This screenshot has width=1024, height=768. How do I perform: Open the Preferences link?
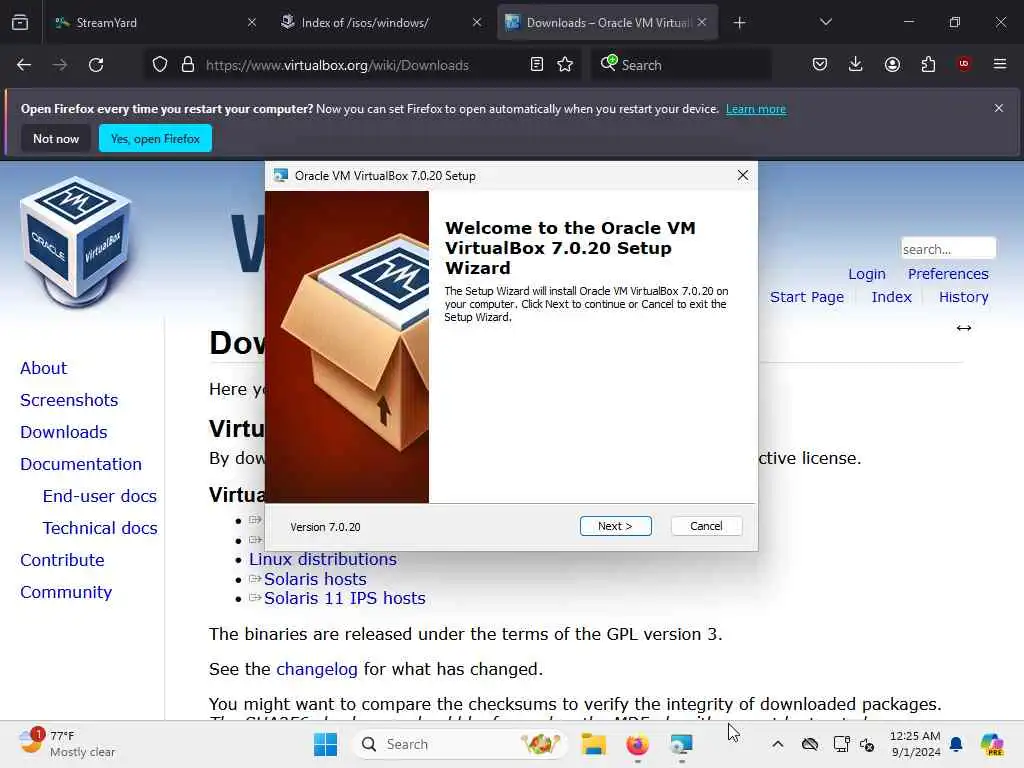coord(948,274)
